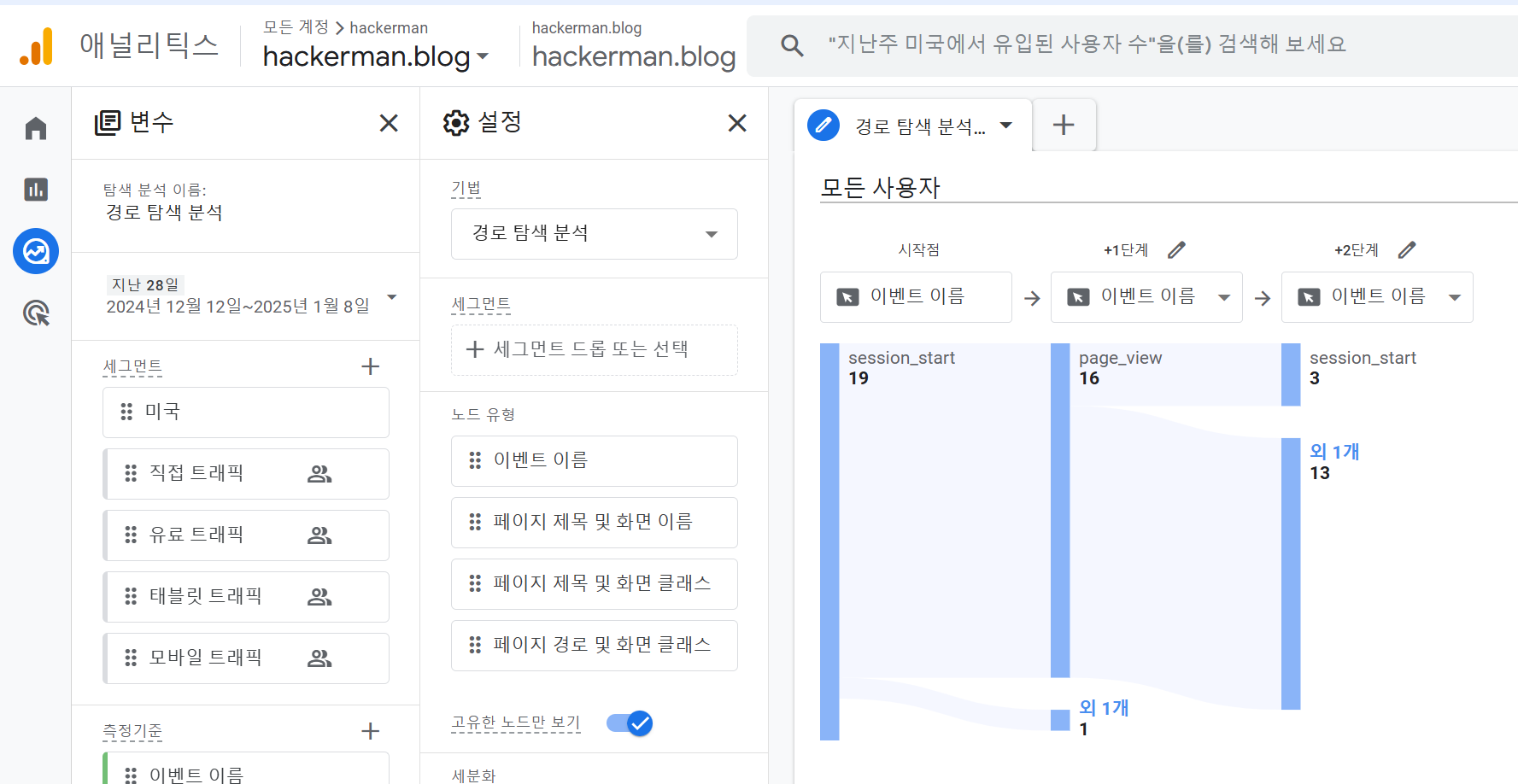
Task: Click the search magnifier icon
Action: tap(792, 45)
